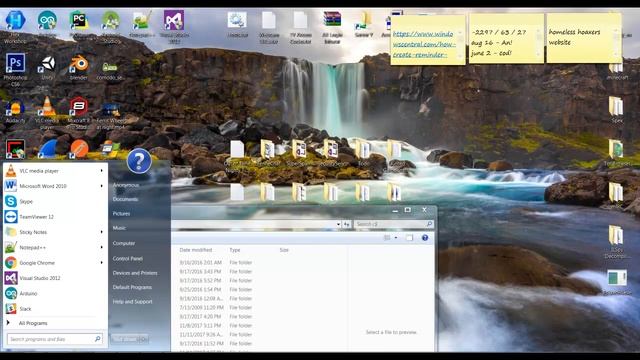Click the sticky note starting with -2297

pyautogui.click(x=506, y=39)
